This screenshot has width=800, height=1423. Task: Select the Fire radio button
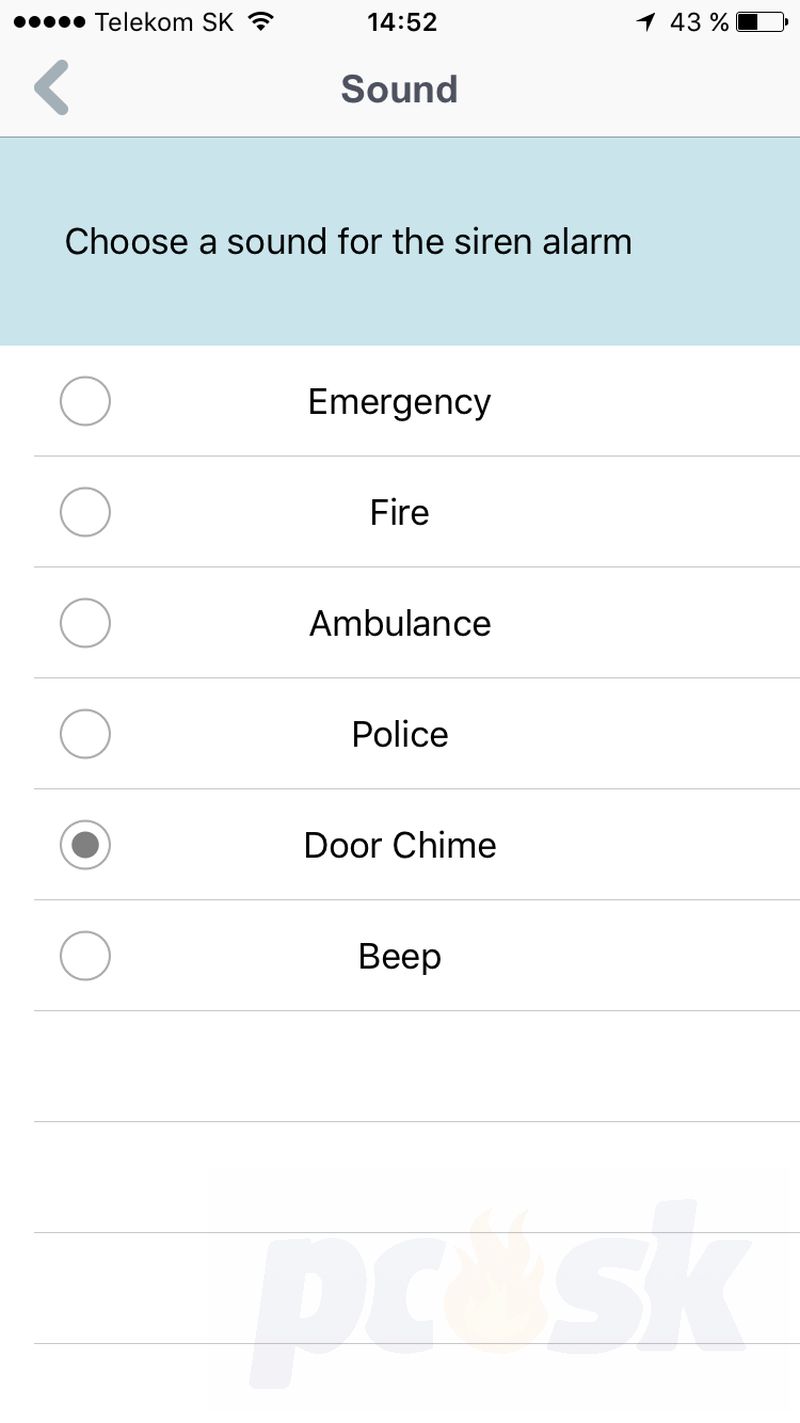[x=85, y=512]
